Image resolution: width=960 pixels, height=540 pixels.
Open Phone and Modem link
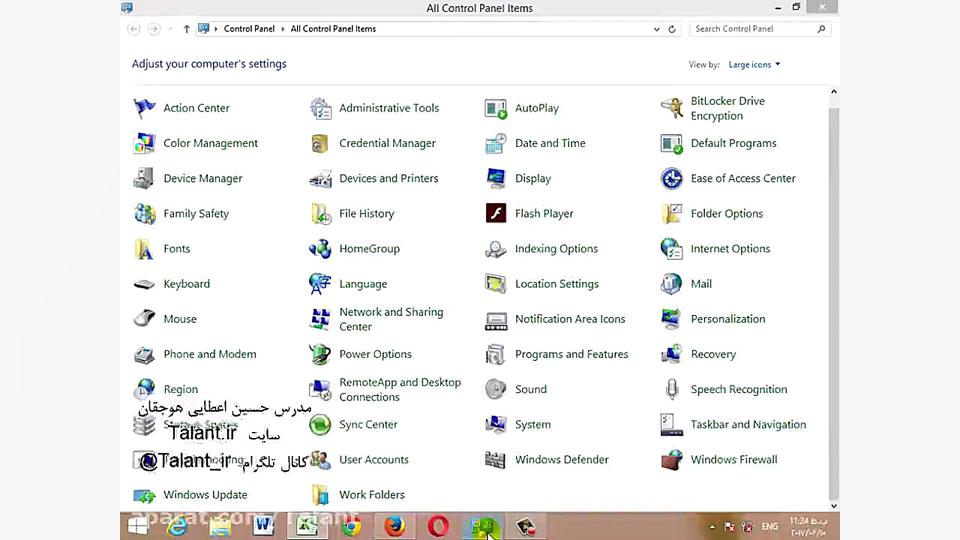pyautogui.click(x=210, y=354)
